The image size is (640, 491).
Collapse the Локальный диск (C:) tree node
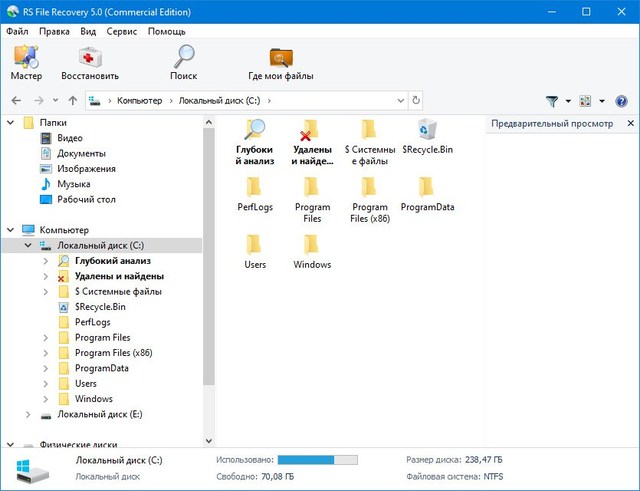point(28,245)
